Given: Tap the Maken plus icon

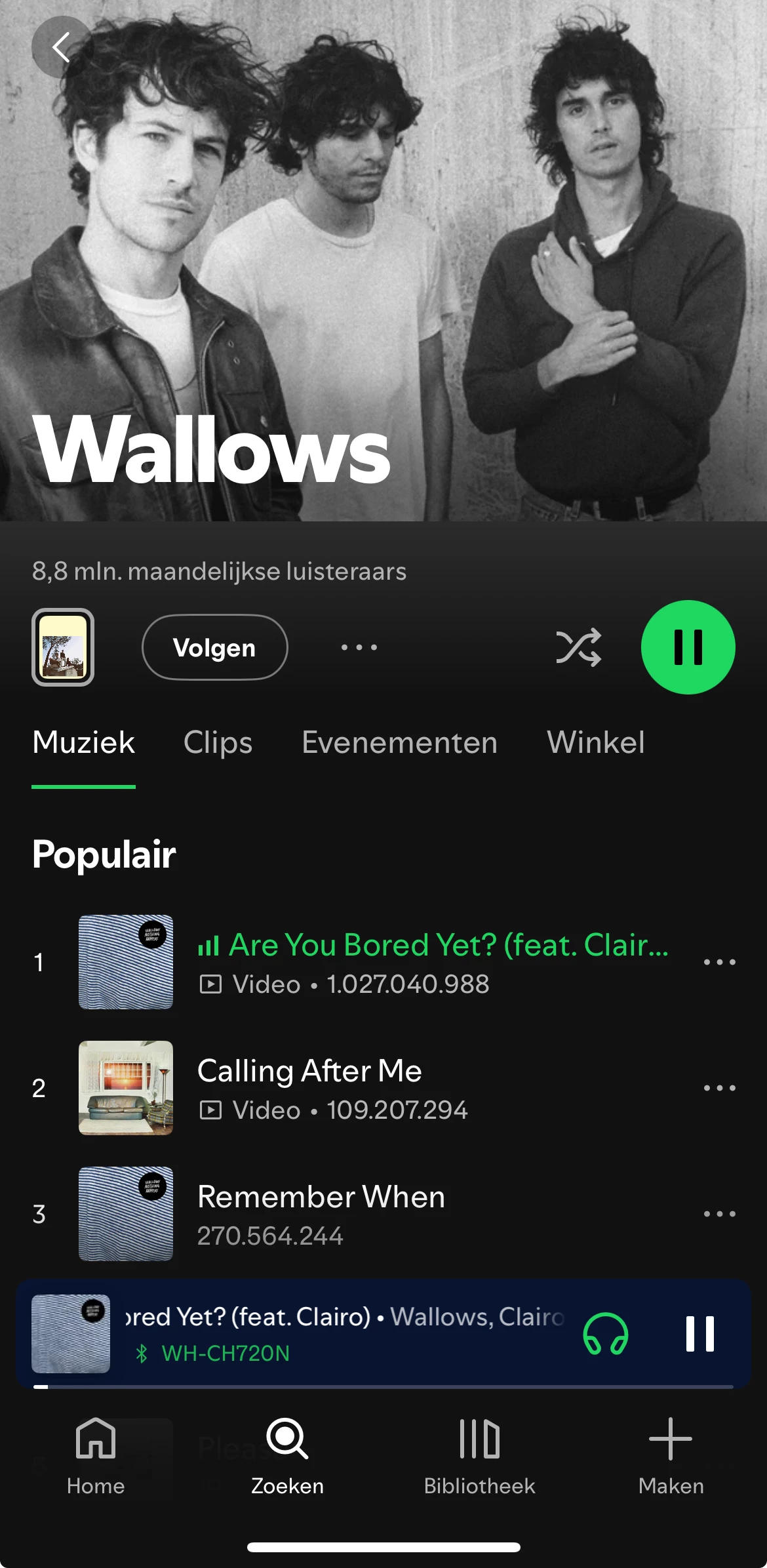Looking at the screenshot, I should coord(671,1438).
